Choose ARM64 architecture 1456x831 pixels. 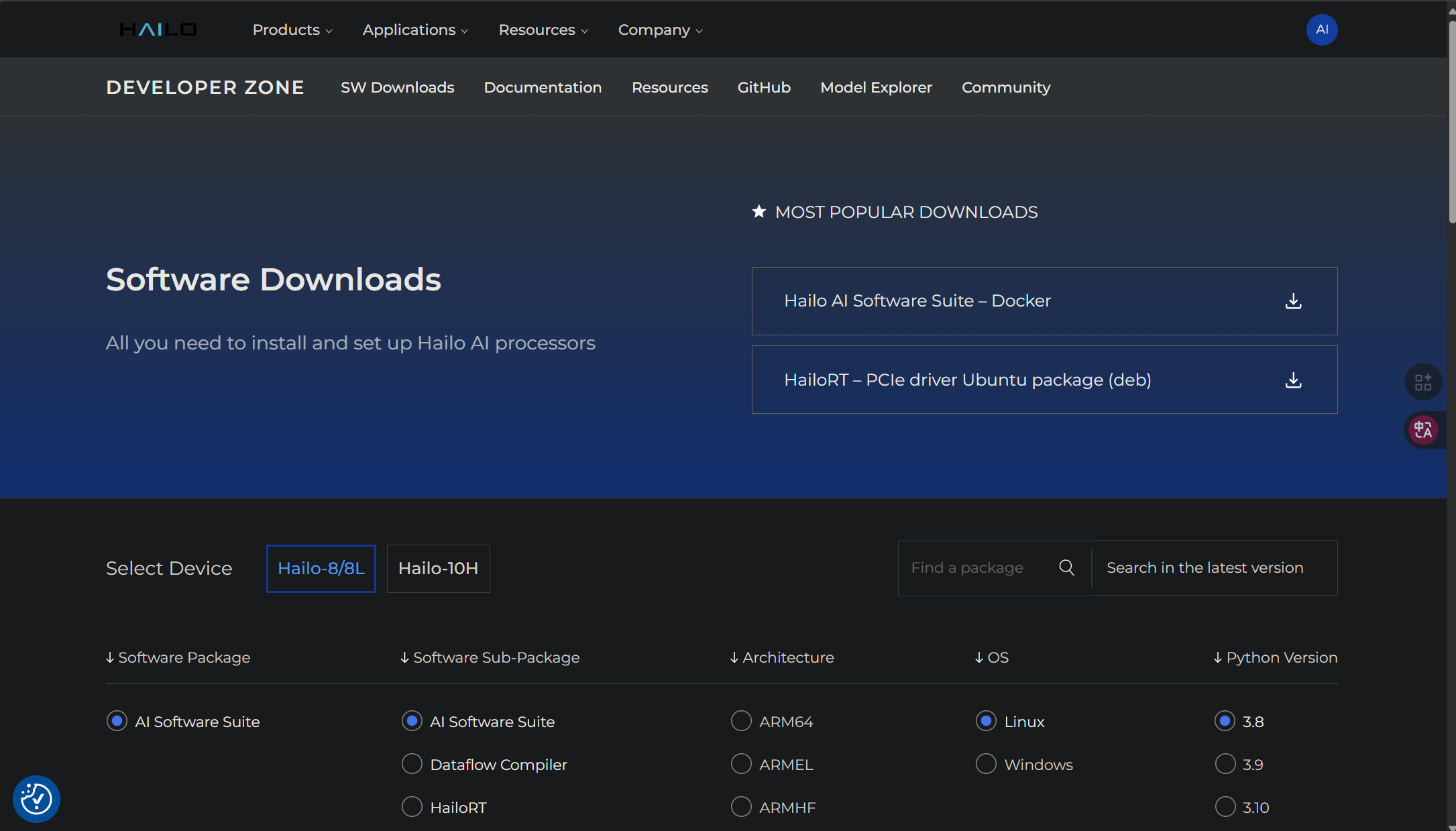741,721
